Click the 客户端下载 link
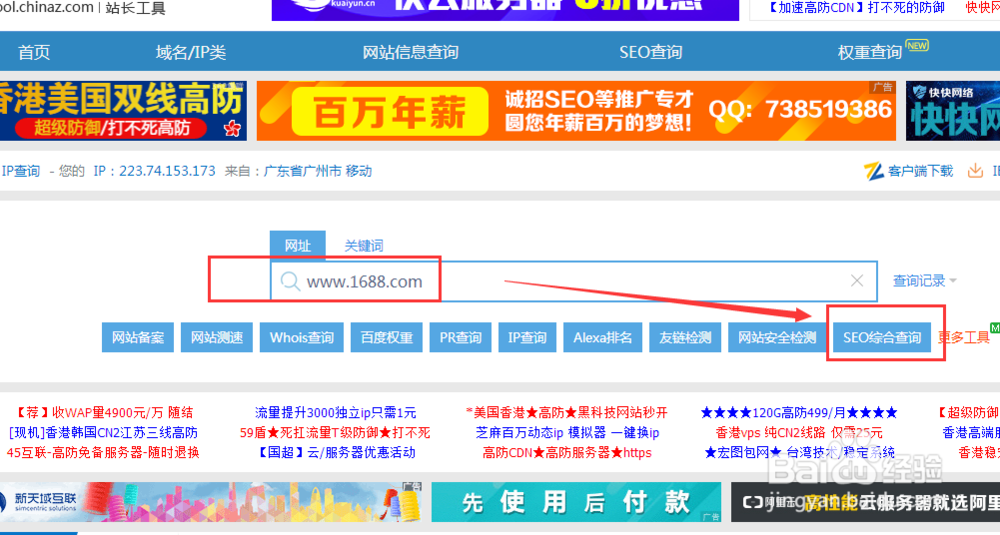 click(920, 171)
